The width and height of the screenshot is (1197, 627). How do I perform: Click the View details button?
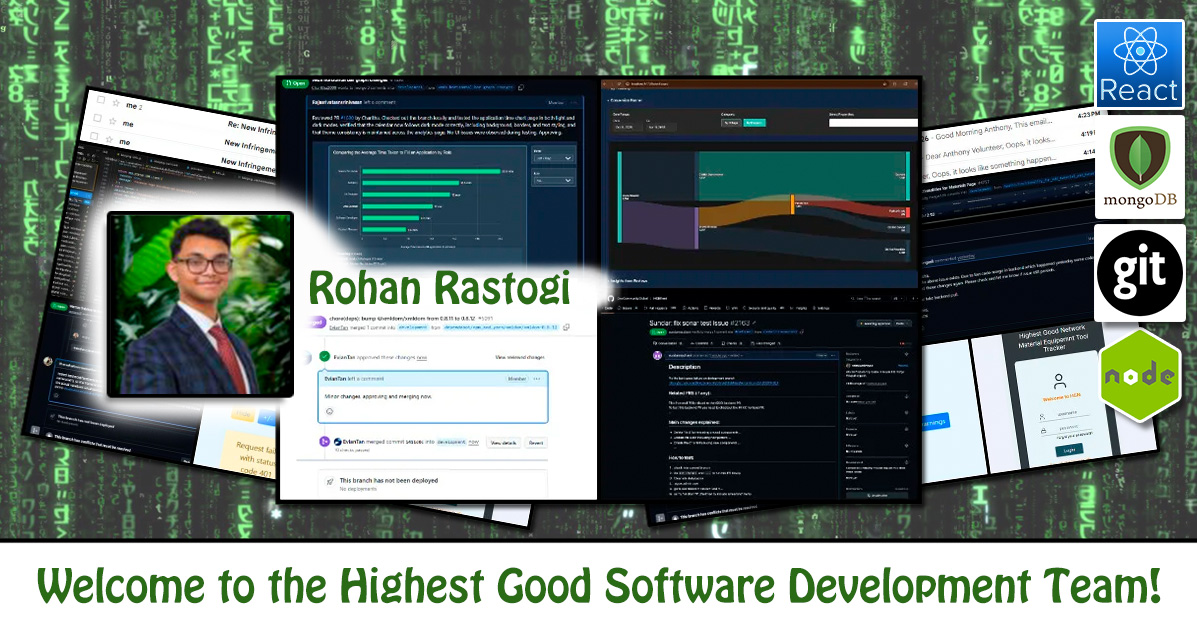503,442
